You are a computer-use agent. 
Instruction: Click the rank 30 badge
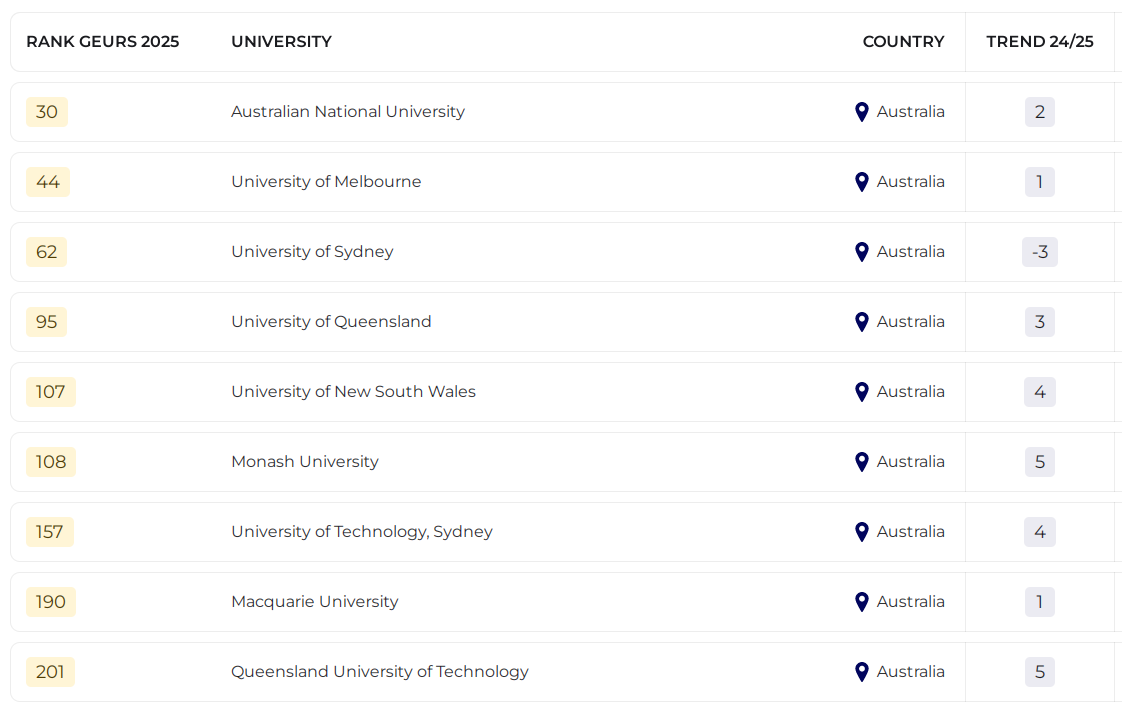[47, 112]
